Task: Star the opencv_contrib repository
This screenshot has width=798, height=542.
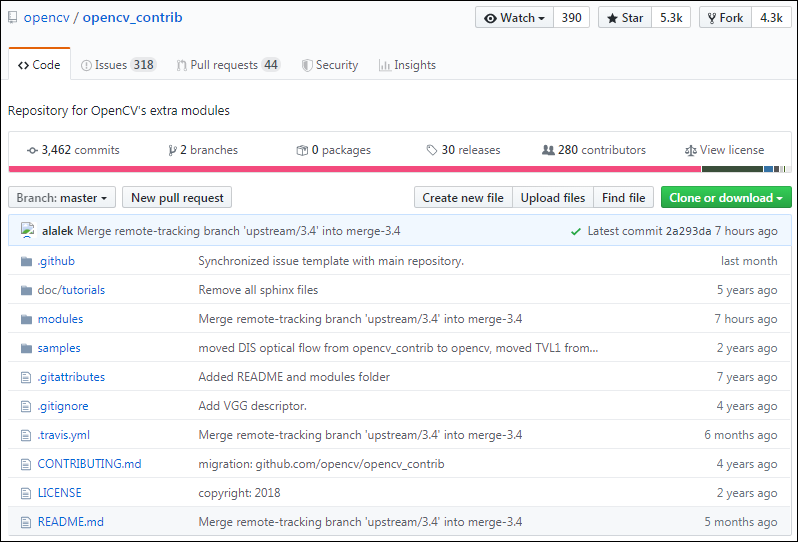Action: click(x=625, y=18)
